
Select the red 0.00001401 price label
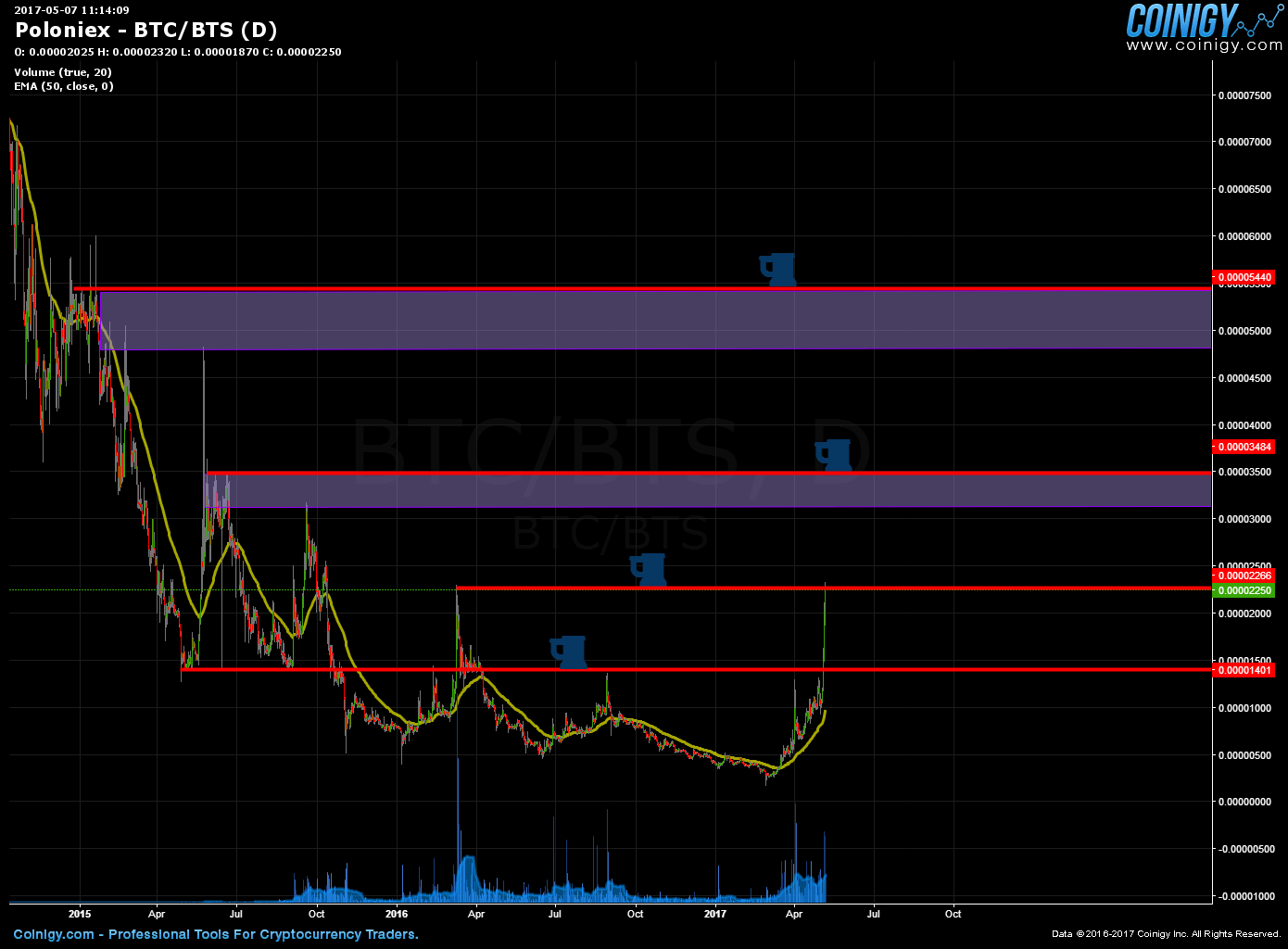click(1244, 670)
